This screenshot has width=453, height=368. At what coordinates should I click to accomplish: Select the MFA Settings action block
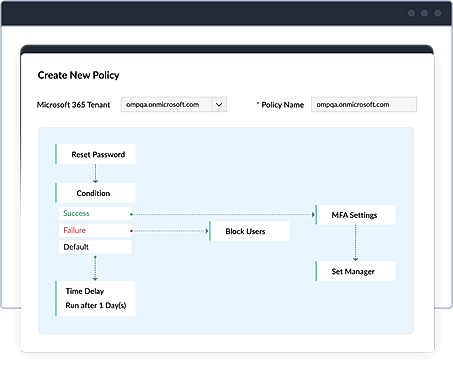point(355,215)
